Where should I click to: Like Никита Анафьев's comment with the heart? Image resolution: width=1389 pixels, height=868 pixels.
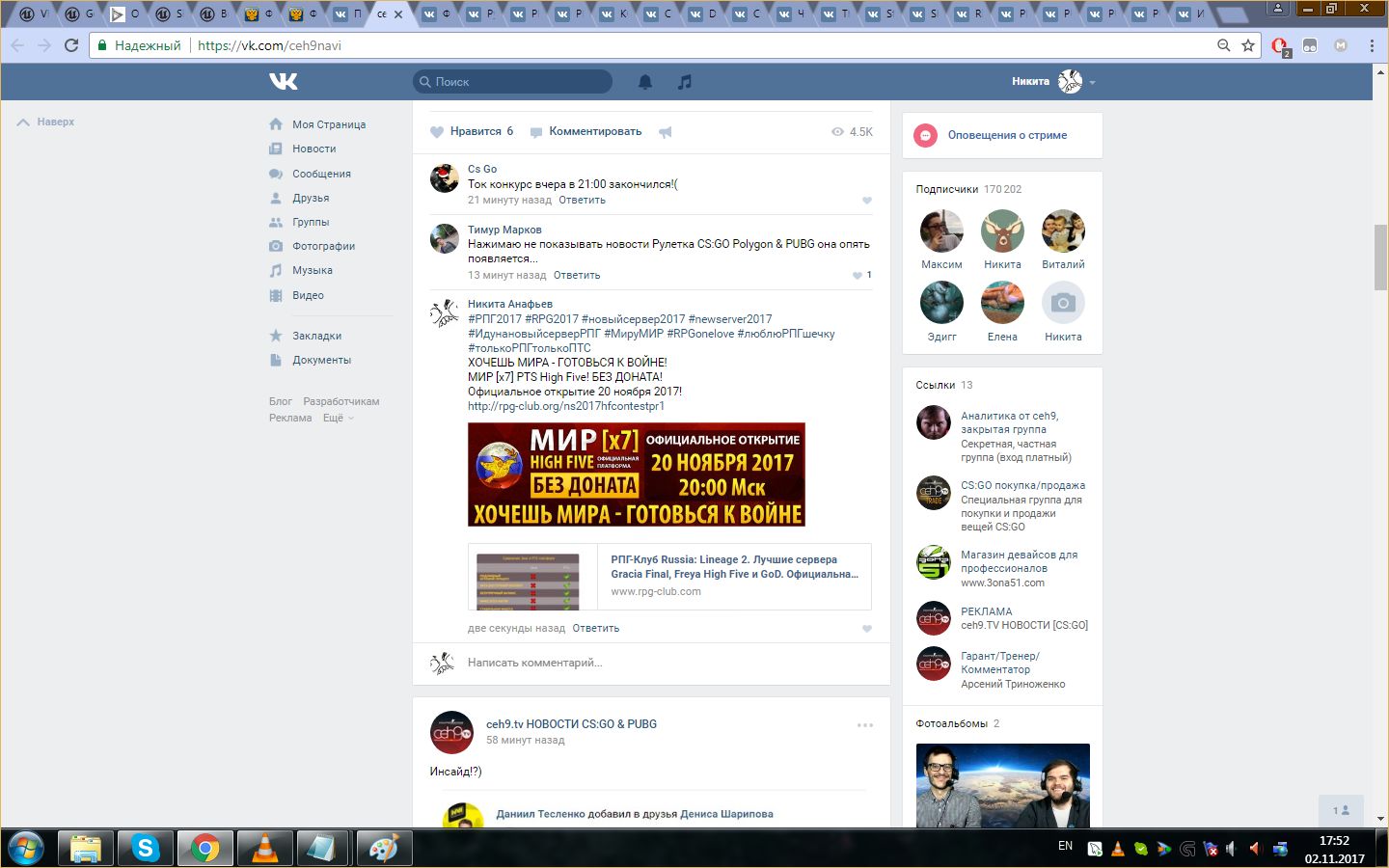point(867,629)
